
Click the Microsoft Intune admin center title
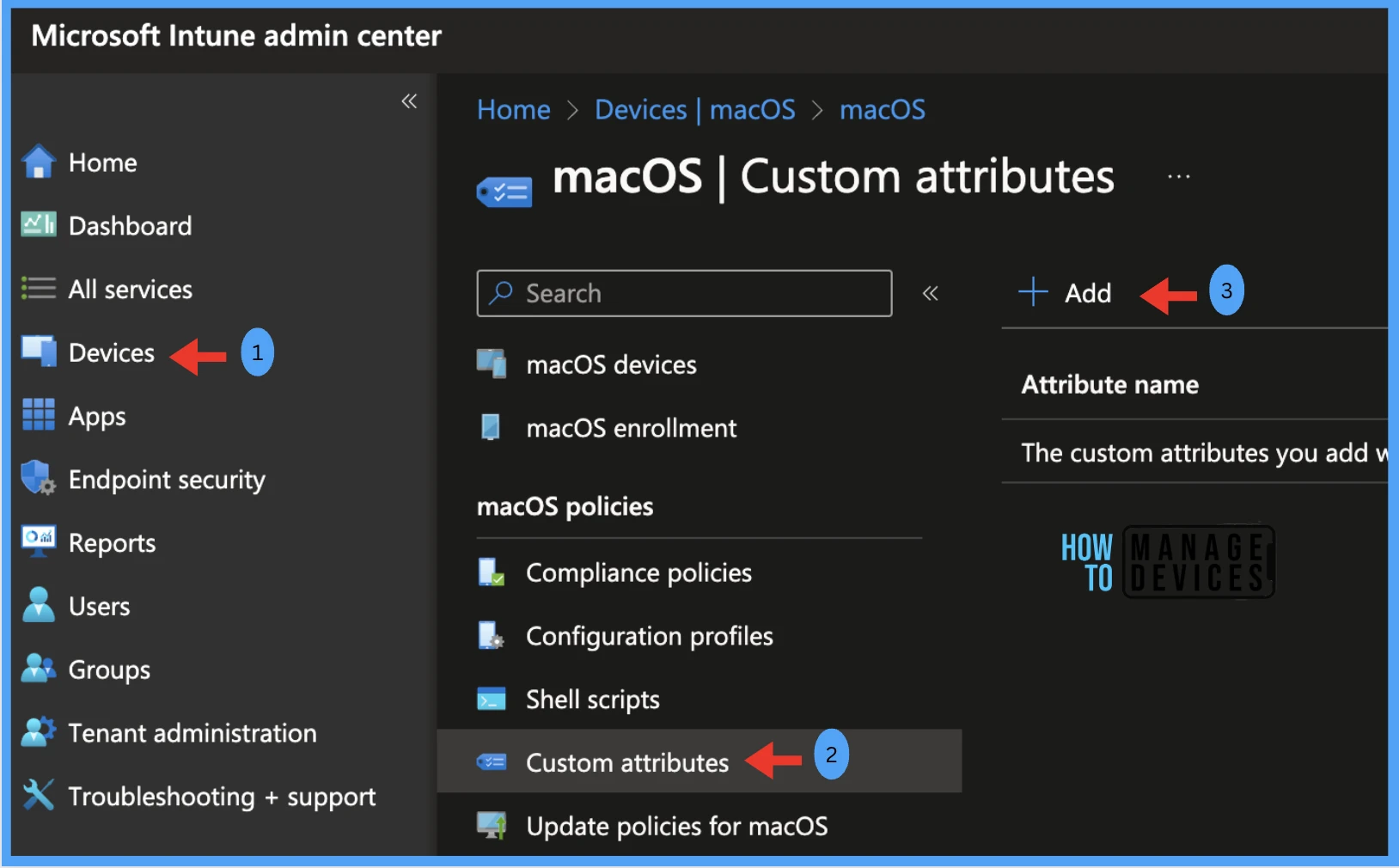click(236, 36)
